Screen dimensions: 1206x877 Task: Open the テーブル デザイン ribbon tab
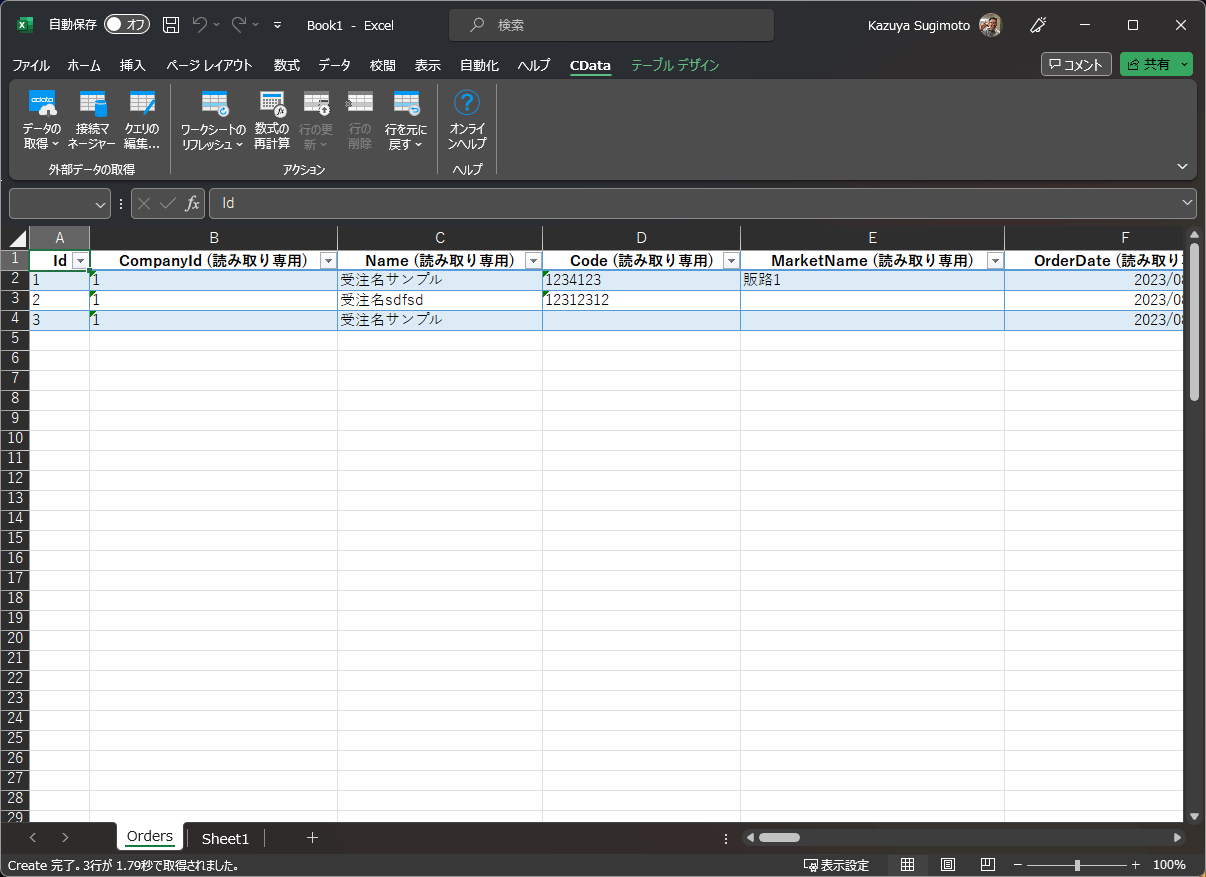675,65
